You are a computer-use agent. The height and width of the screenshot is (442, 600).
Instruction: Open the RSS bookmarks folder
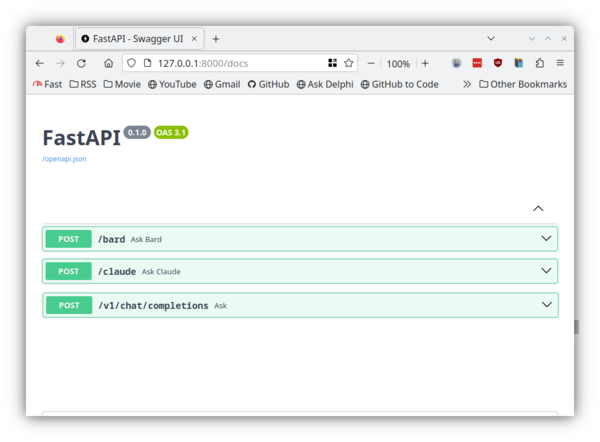pyautogui.click(x=83, y=84)
